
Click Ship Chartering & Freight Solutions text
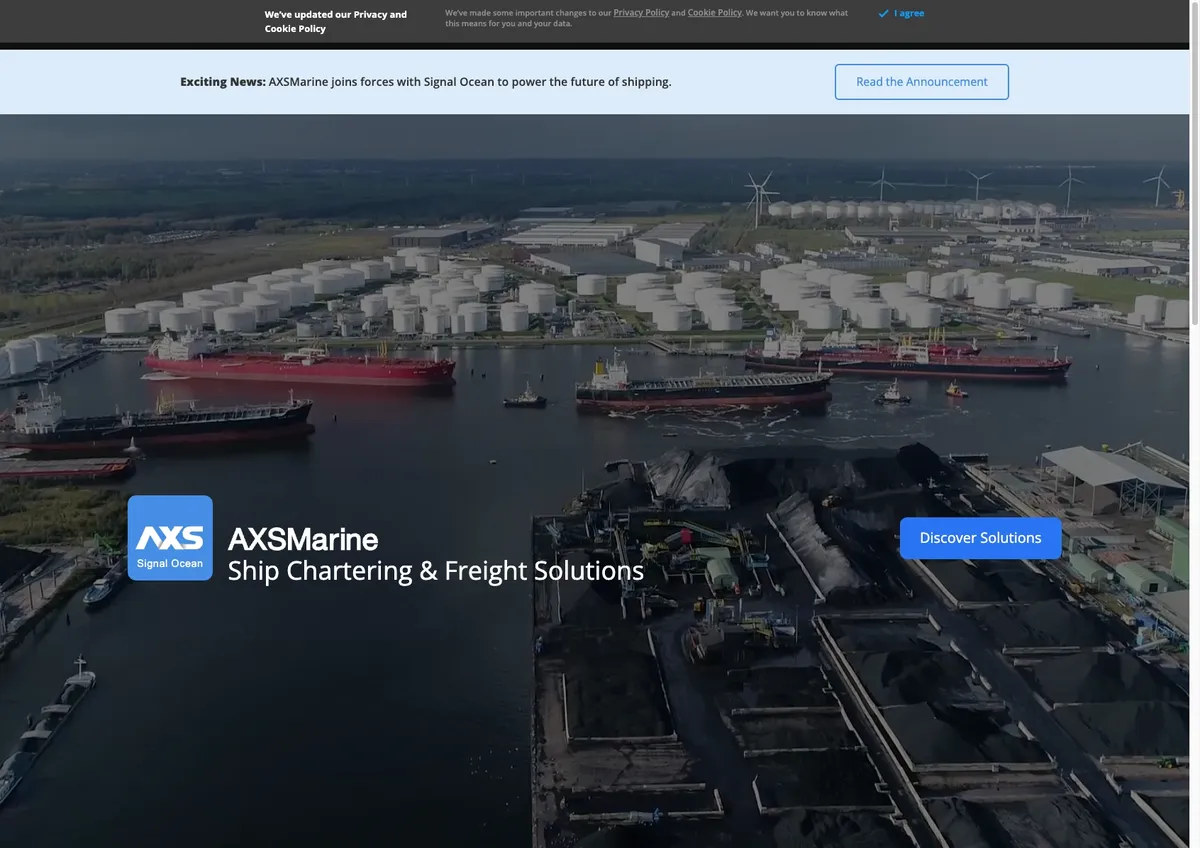tap(436, 571)
